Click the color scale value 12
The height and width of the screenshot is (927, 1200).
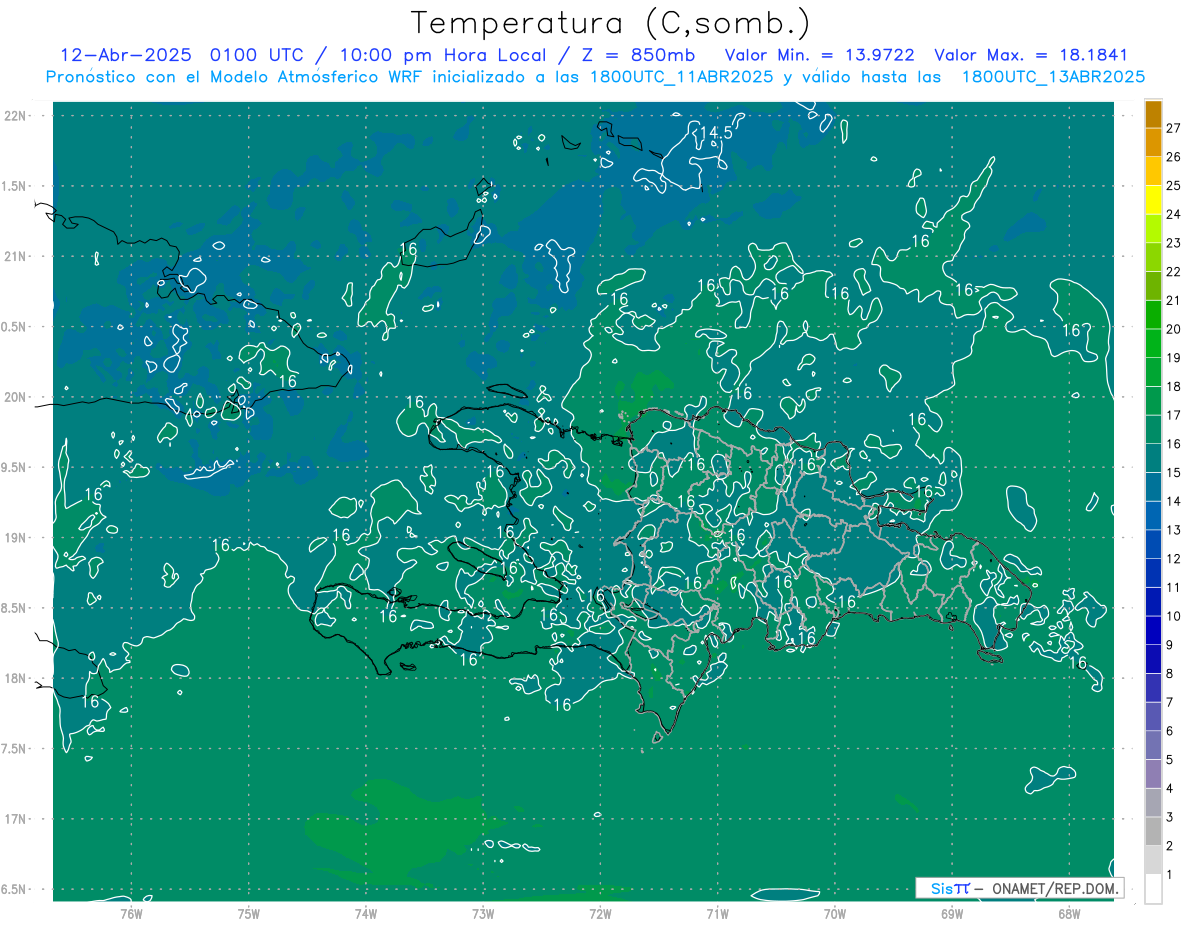[1174, 559]
